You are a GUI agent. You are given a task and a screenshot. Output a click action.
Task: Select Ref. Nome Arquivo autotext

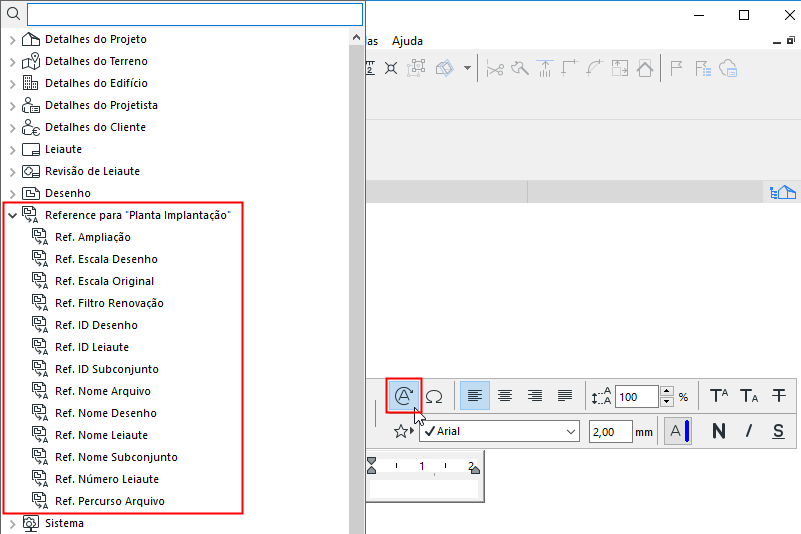103,391
